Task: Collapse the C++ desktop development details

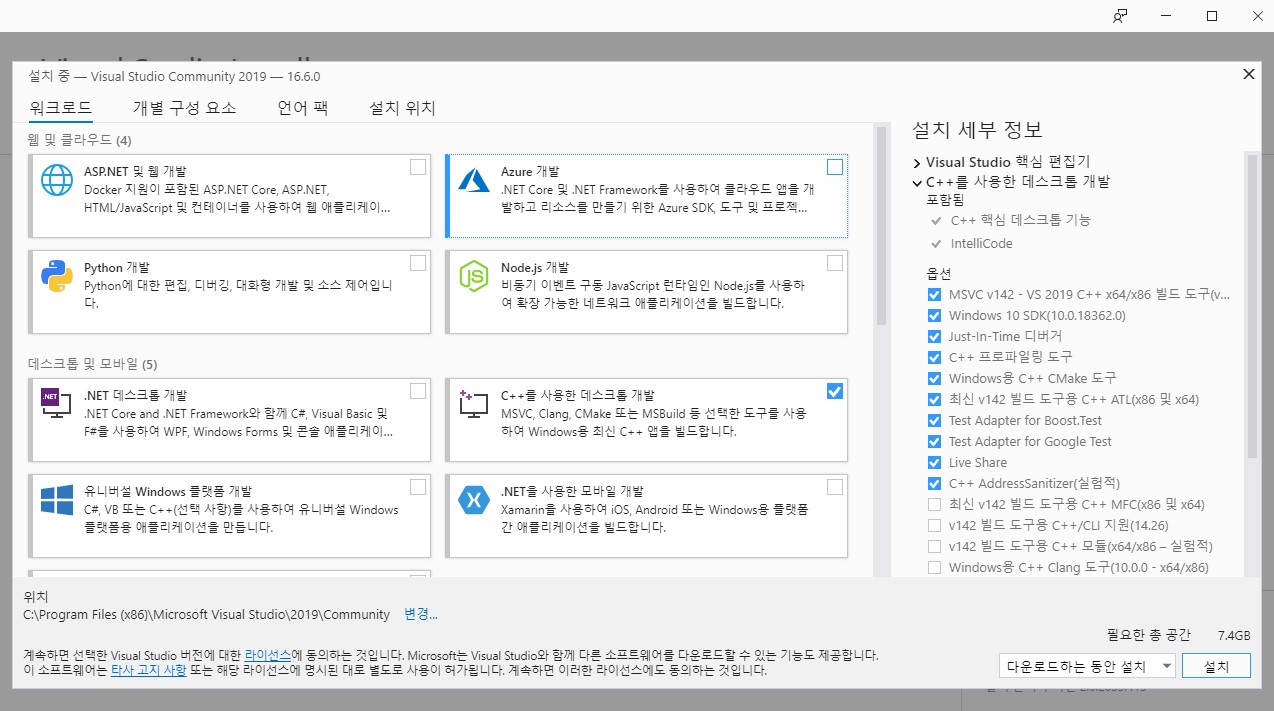Action: pyautogui.click(x=916, y=182)
